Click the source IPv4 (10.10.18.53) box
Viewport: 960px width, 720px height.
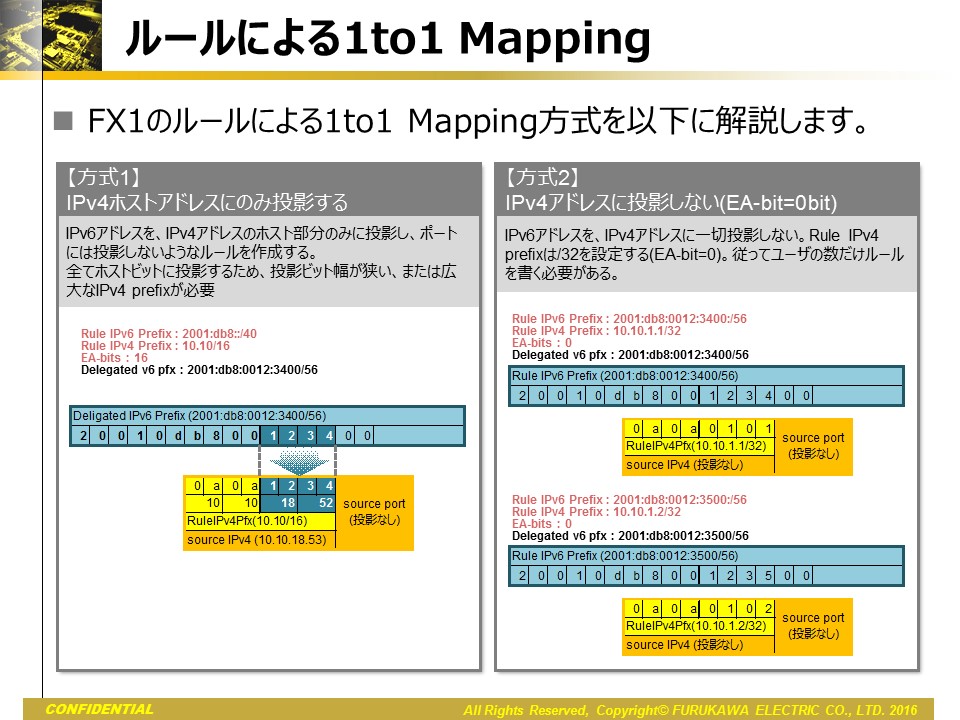click(259, 540)
